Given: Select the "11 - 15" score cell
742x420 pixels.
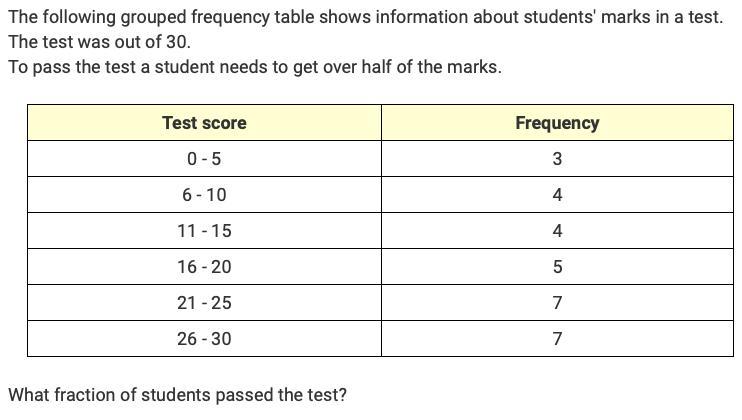Looking at the screenshot, I should click(204, 231).
